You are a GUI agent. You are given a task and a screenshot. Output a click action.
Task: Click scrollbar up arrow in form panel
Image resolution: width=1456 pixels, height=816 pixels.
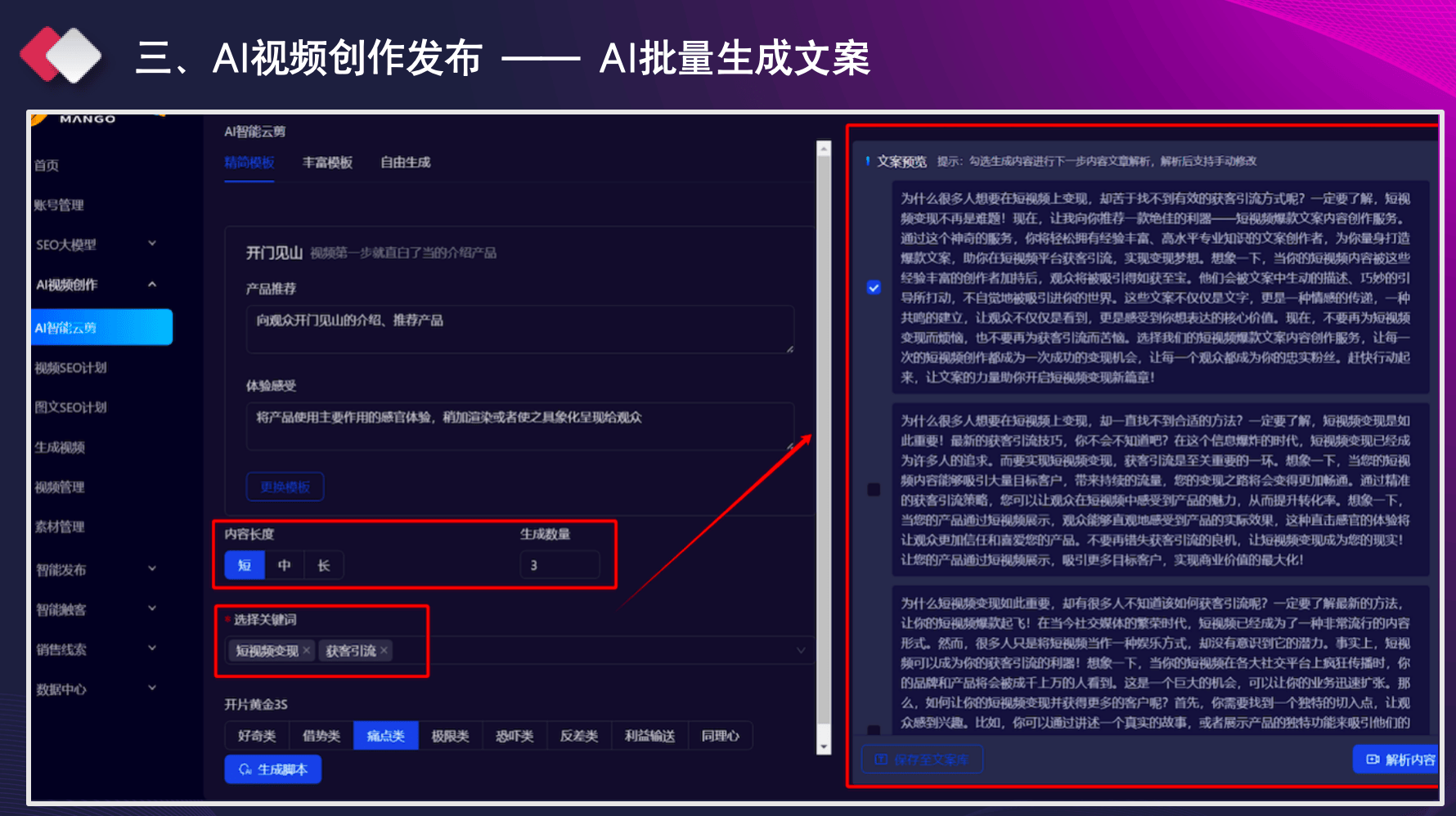(824, 149)
